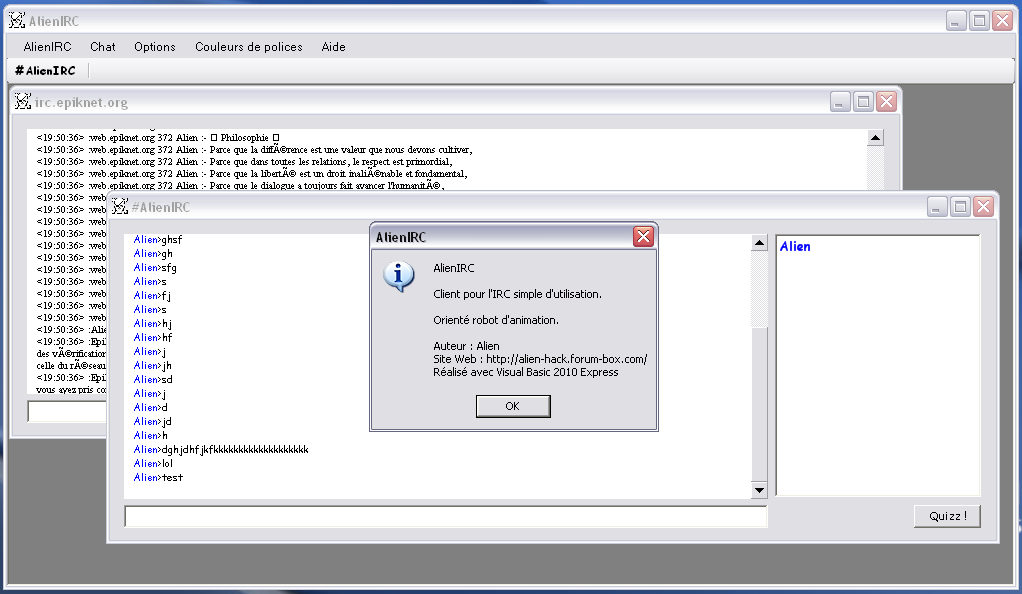This screenshot has width=1022, height=594.
Task: Maximize the irc.epiknet.org window
Action: 864,102
